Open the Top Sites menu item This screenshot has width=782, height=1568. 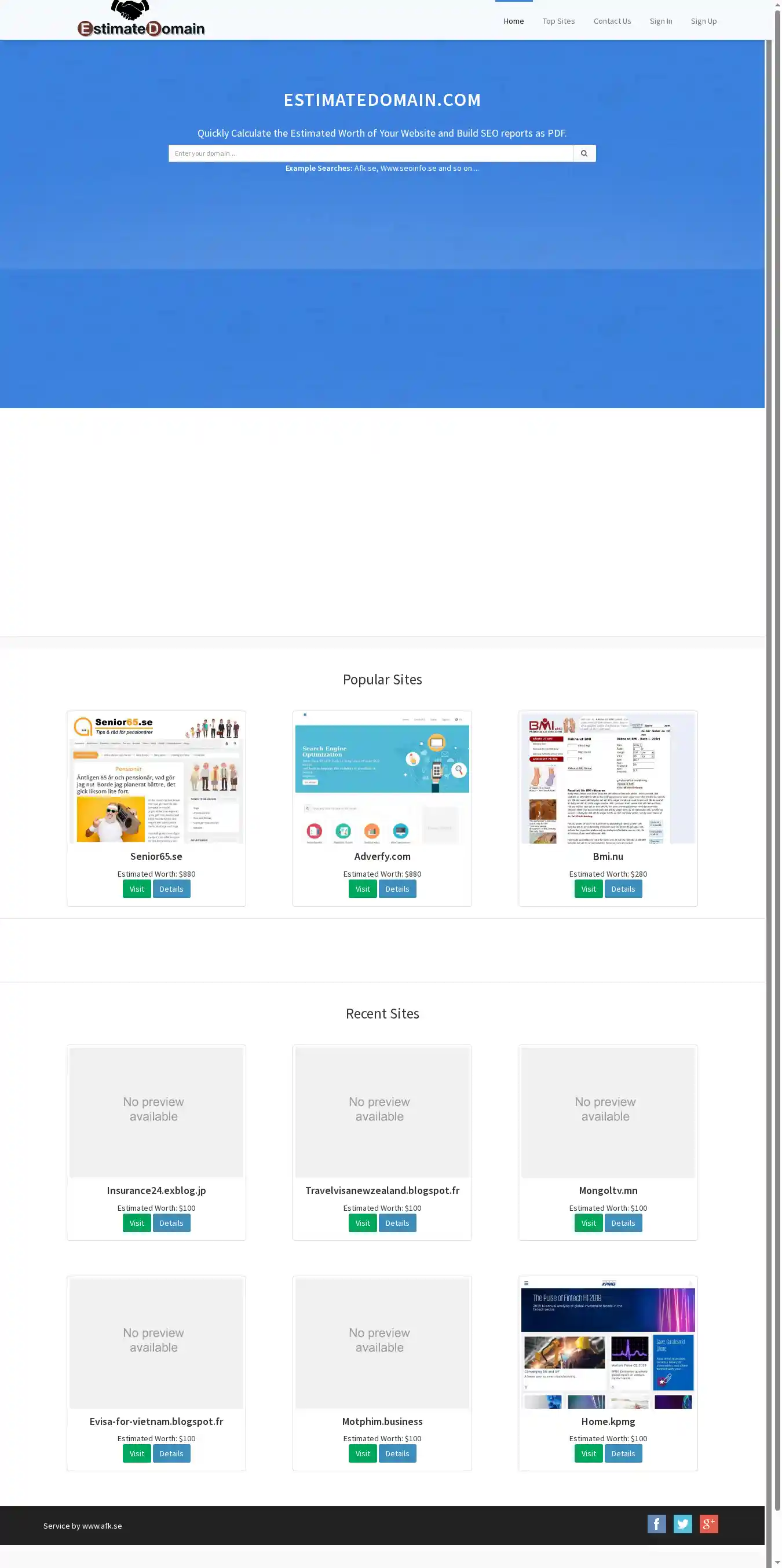pos(558,21)
